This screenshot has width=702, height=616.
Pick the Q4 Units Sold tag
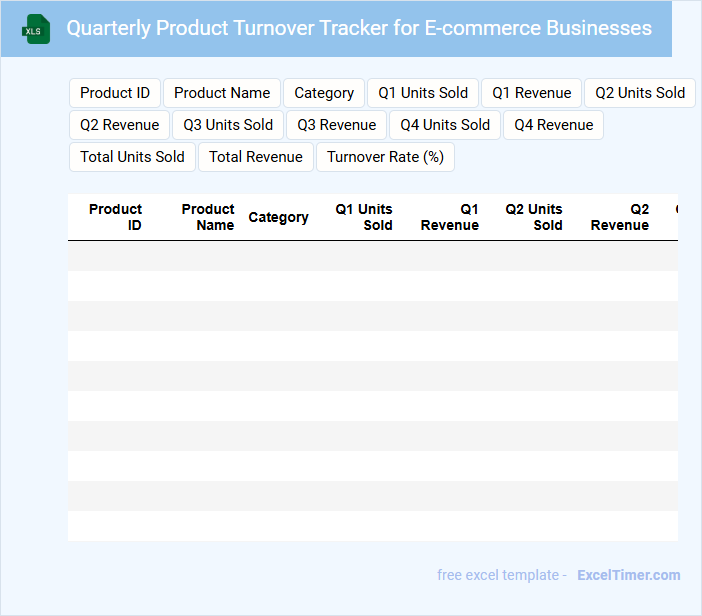[x=445, y=125]
